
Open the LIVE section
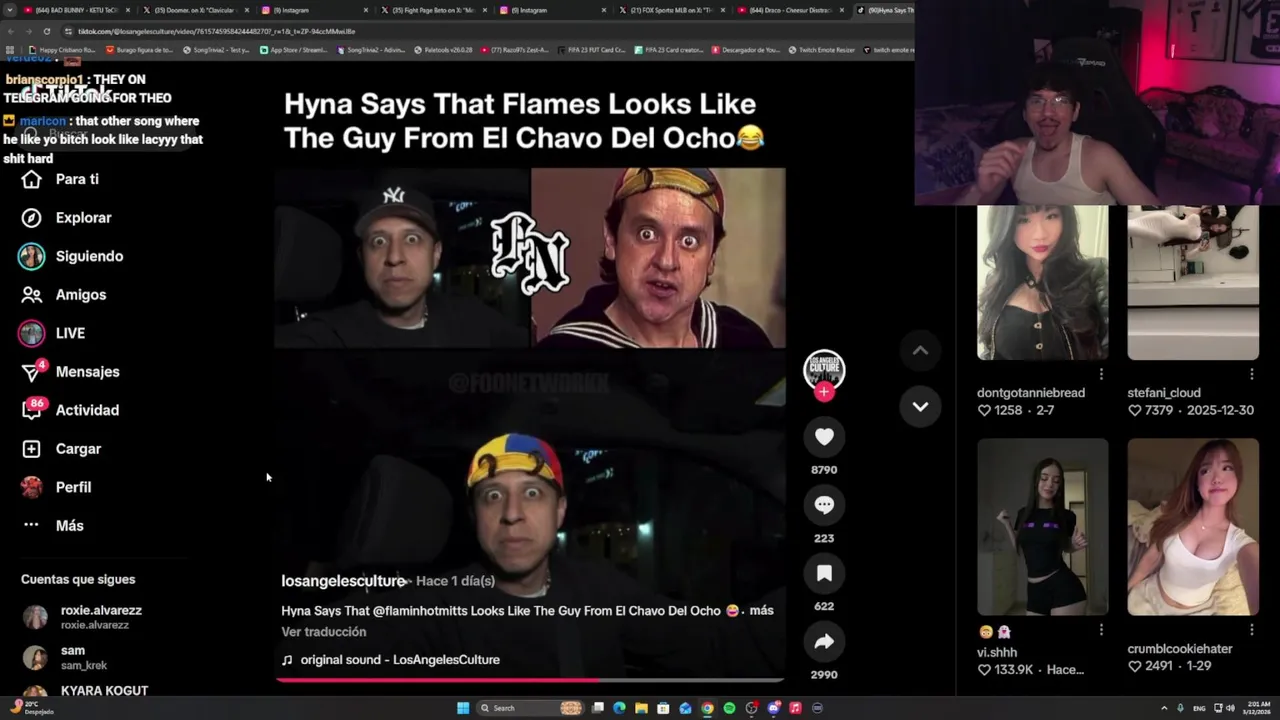[52, 333]
